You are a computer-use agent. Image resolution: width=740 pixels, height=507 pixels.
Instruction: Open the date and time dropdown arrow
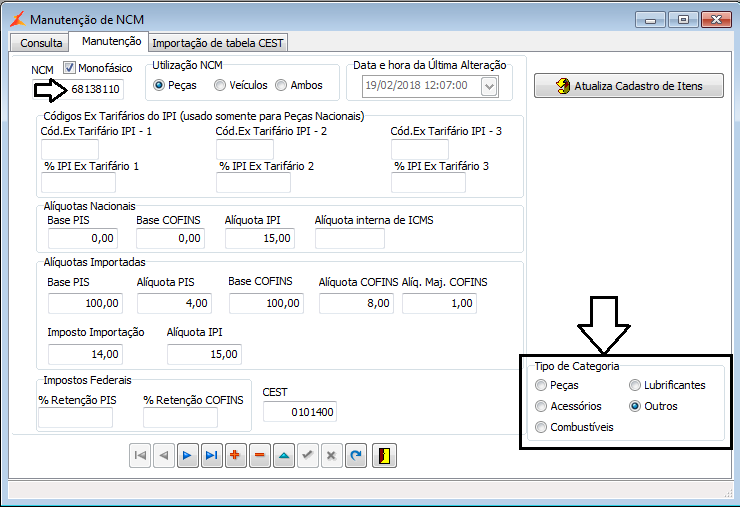(x=489, y=87)
